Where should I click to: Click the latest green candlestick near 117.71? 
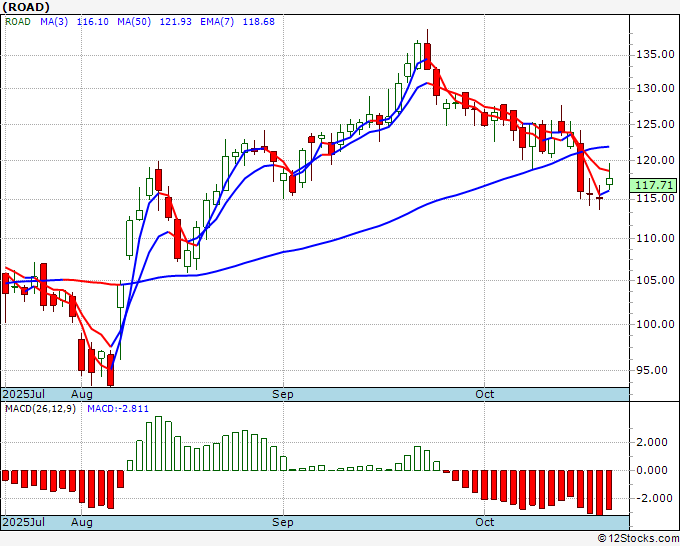pyautogui.click(x=609, y=182)
